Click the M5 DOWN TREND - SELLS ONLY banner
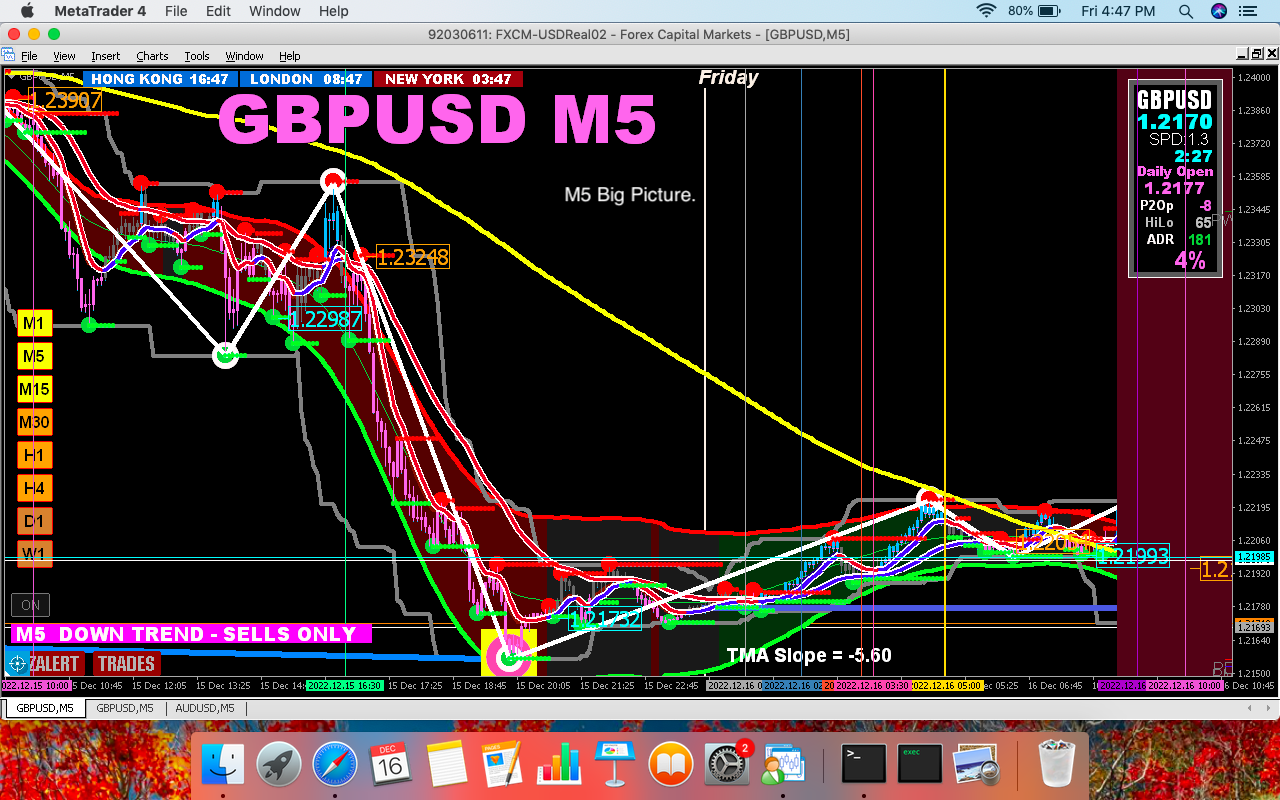1280x800 pixels. [191, 634]
